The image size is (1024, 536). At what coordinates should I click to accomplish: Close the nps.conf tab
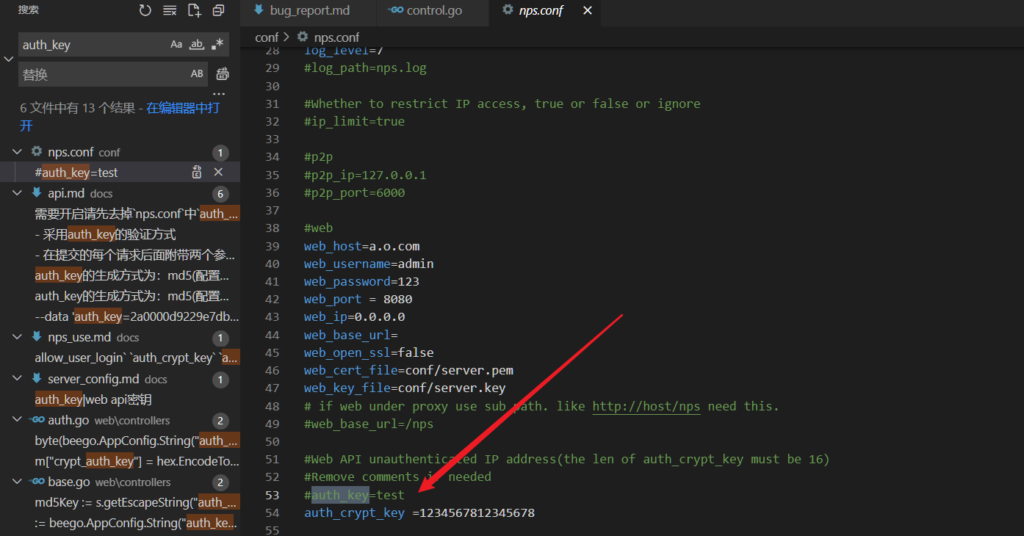pos(588,10)
